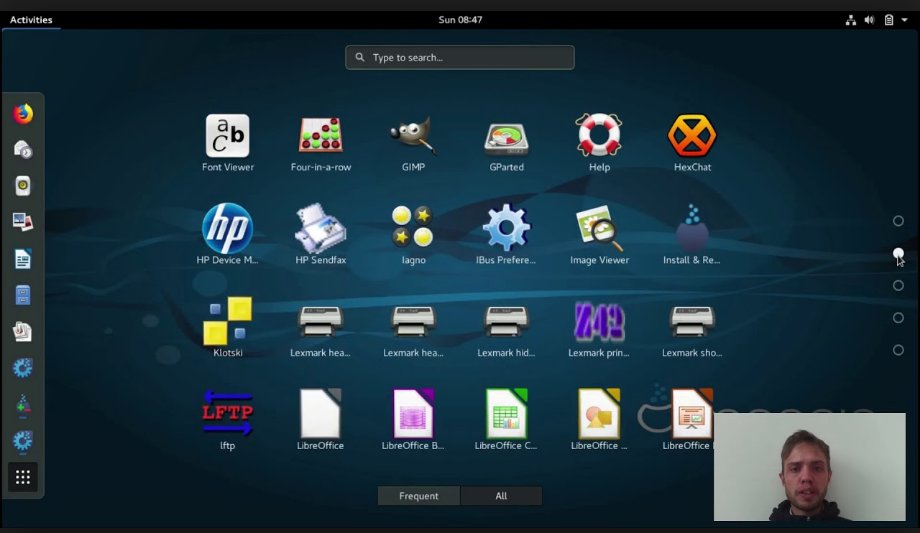Click the search magnifier icon
The width and height of the screenshot is (920, 533).
360,57
